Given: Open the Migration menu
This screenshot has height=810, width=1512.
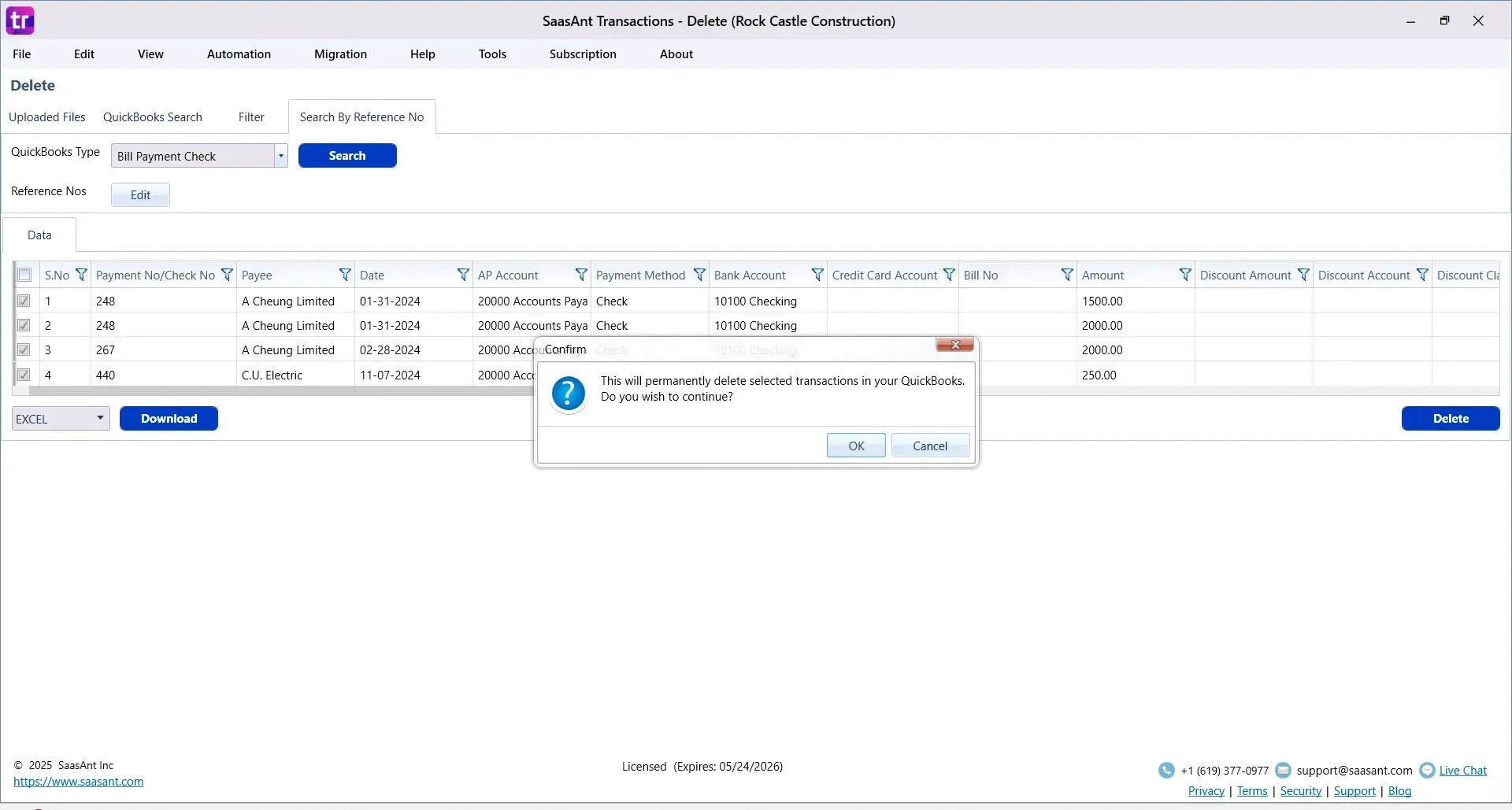Looking at the screenshot, I should pyautogui.click(x=340, y=54).
